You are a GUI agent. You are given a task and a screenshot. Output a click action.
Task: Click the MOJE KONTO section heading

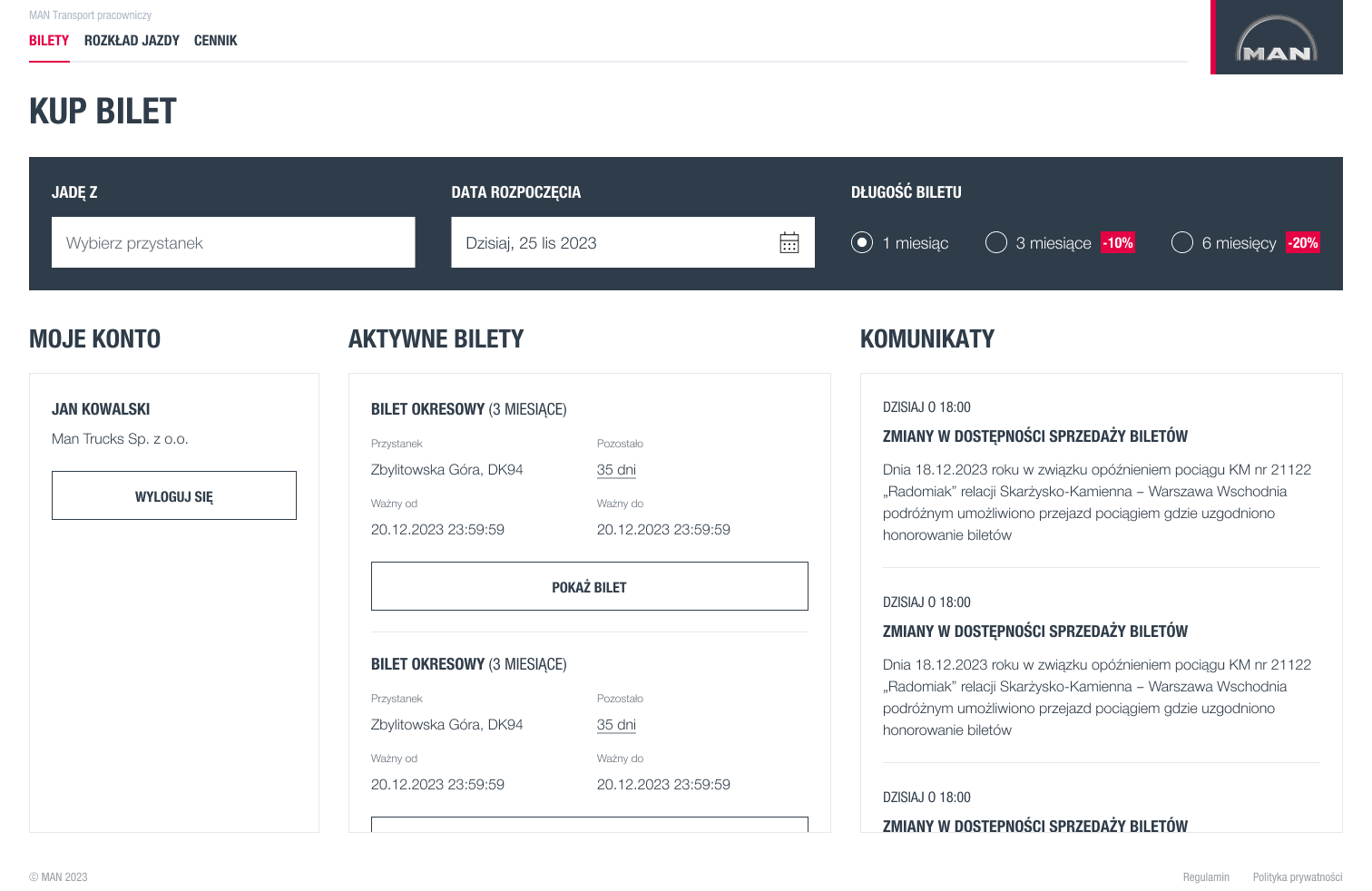click(x=94, y=339)
